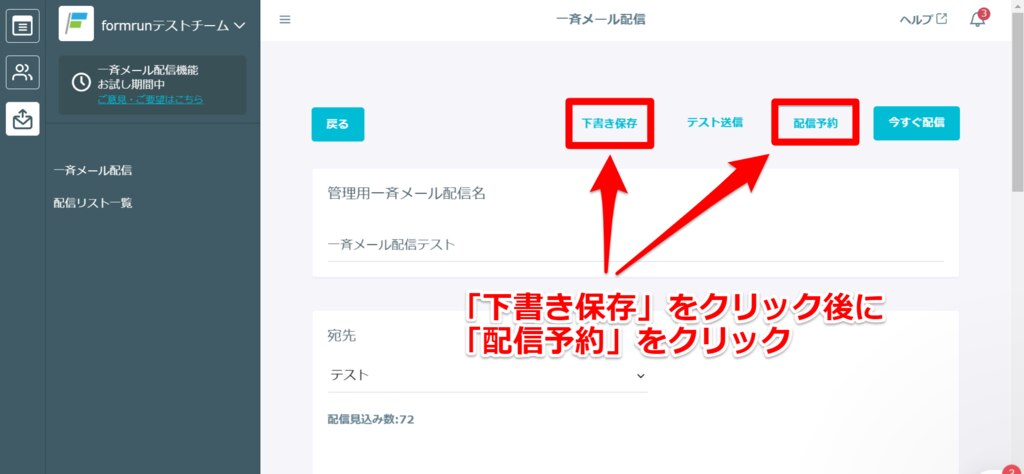Viewport: 1024px width, 474px height.
Task: Expand the formrunテストチーム team dropdown
Action: pyautogui.click(x=173, y=25)
